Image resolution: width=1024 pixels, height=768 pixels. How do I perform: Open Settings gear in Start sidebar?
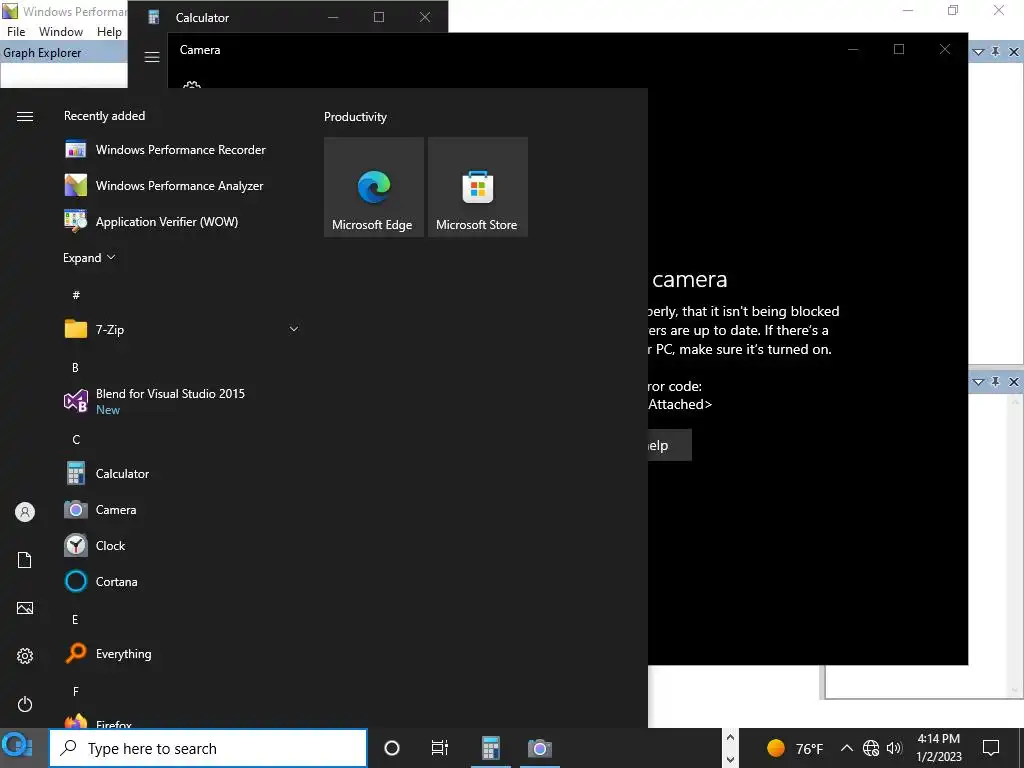[x=25, y=656]
